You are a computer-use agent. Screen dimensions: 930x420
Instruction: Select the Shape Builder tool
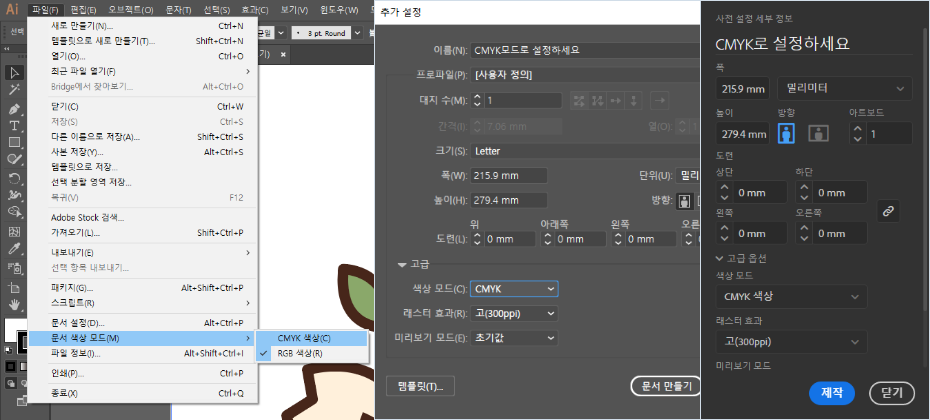[15, 211]
